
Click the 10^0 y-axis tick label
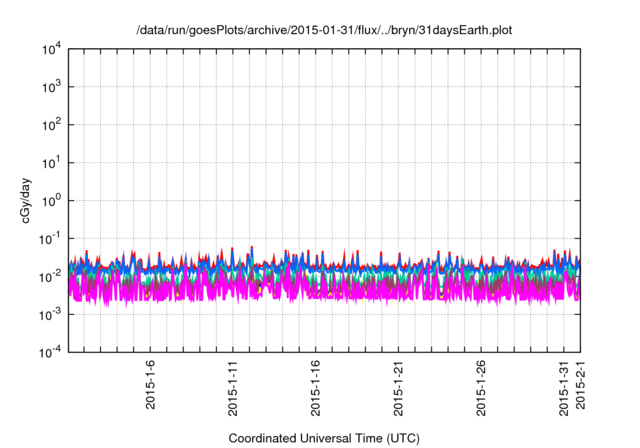(51, 200)
